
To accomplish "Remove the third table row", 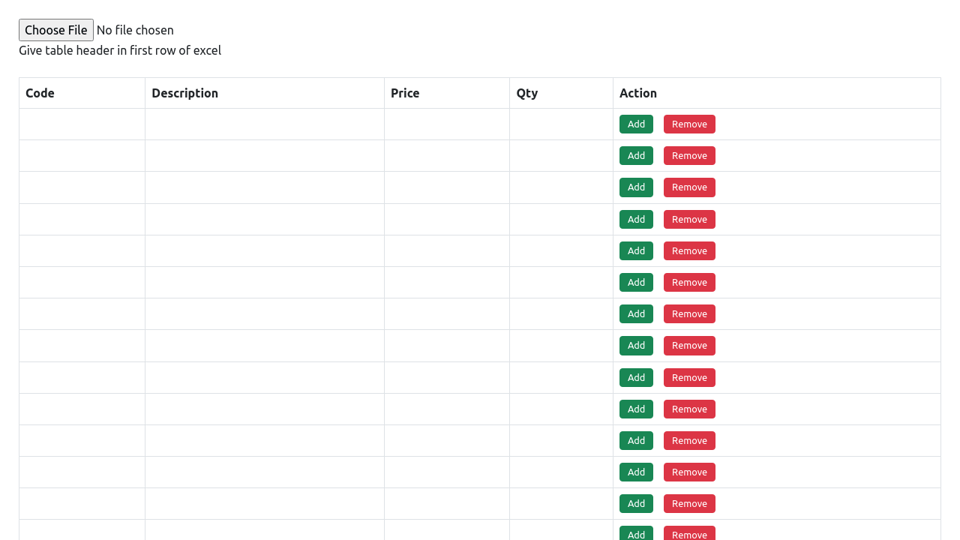I will [689, 187].
